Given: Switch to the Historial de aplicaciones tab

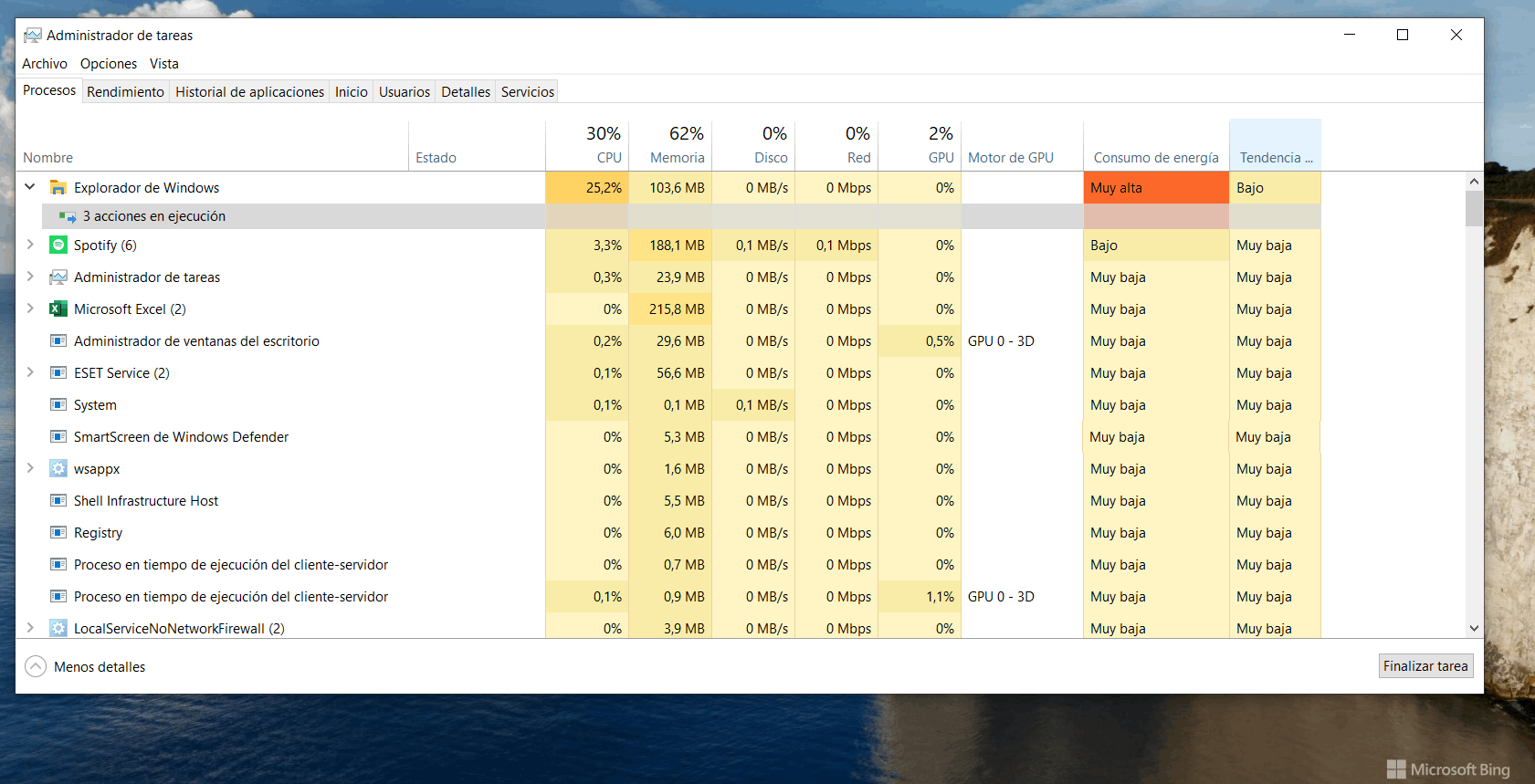Looking at the screenshot, I should click(249, 91).
